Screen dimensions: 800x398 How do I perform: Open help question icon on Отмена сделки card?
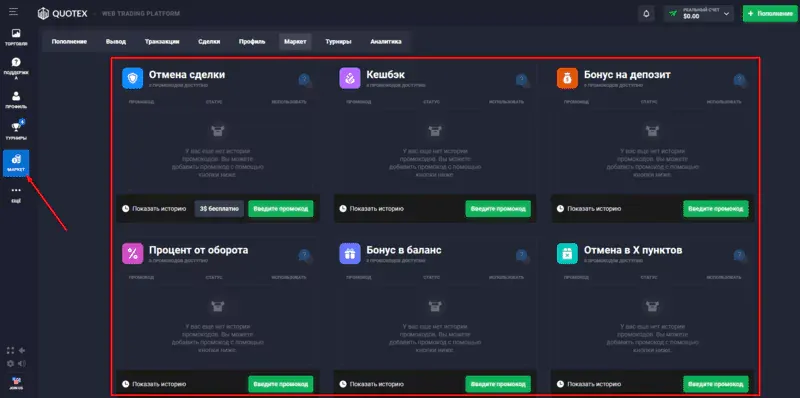point(305,80)
